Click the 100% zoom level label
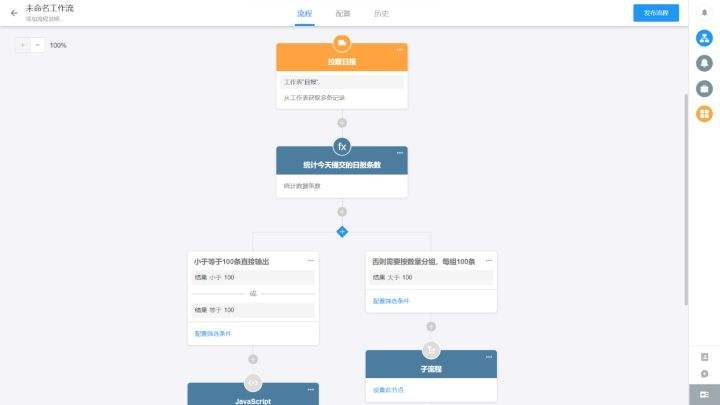The width and height of the screenshot is (720, 405). click(x=58, y=45)
